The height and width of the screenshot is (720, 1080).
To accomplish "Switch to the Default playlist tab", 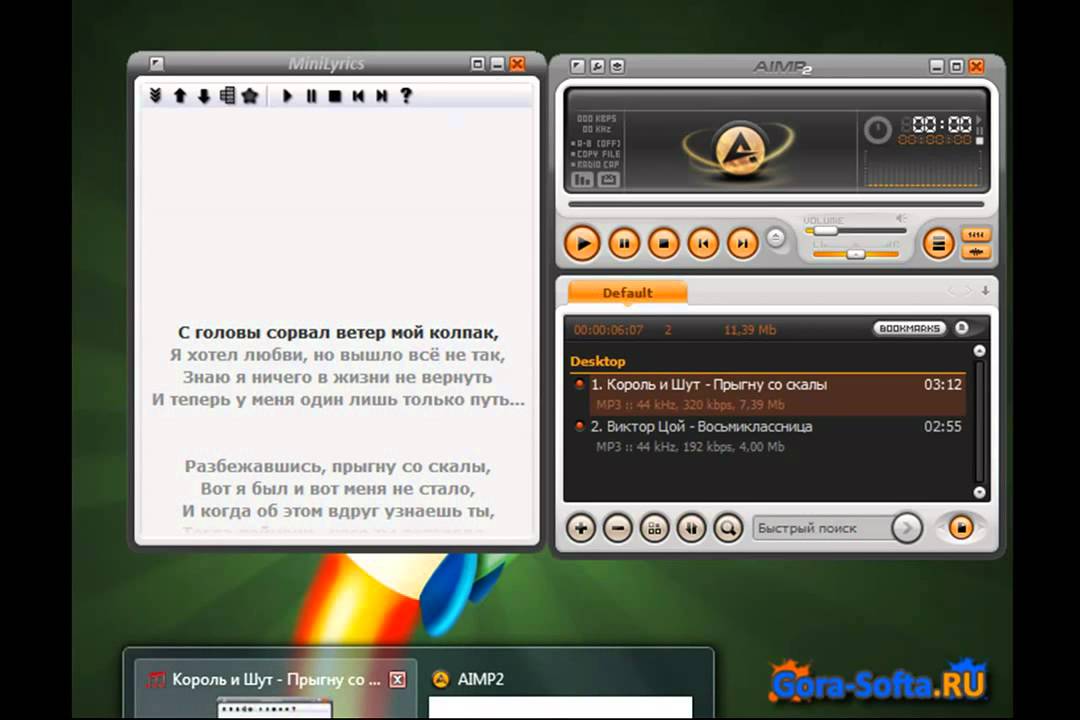I will [x=627, y=292].
